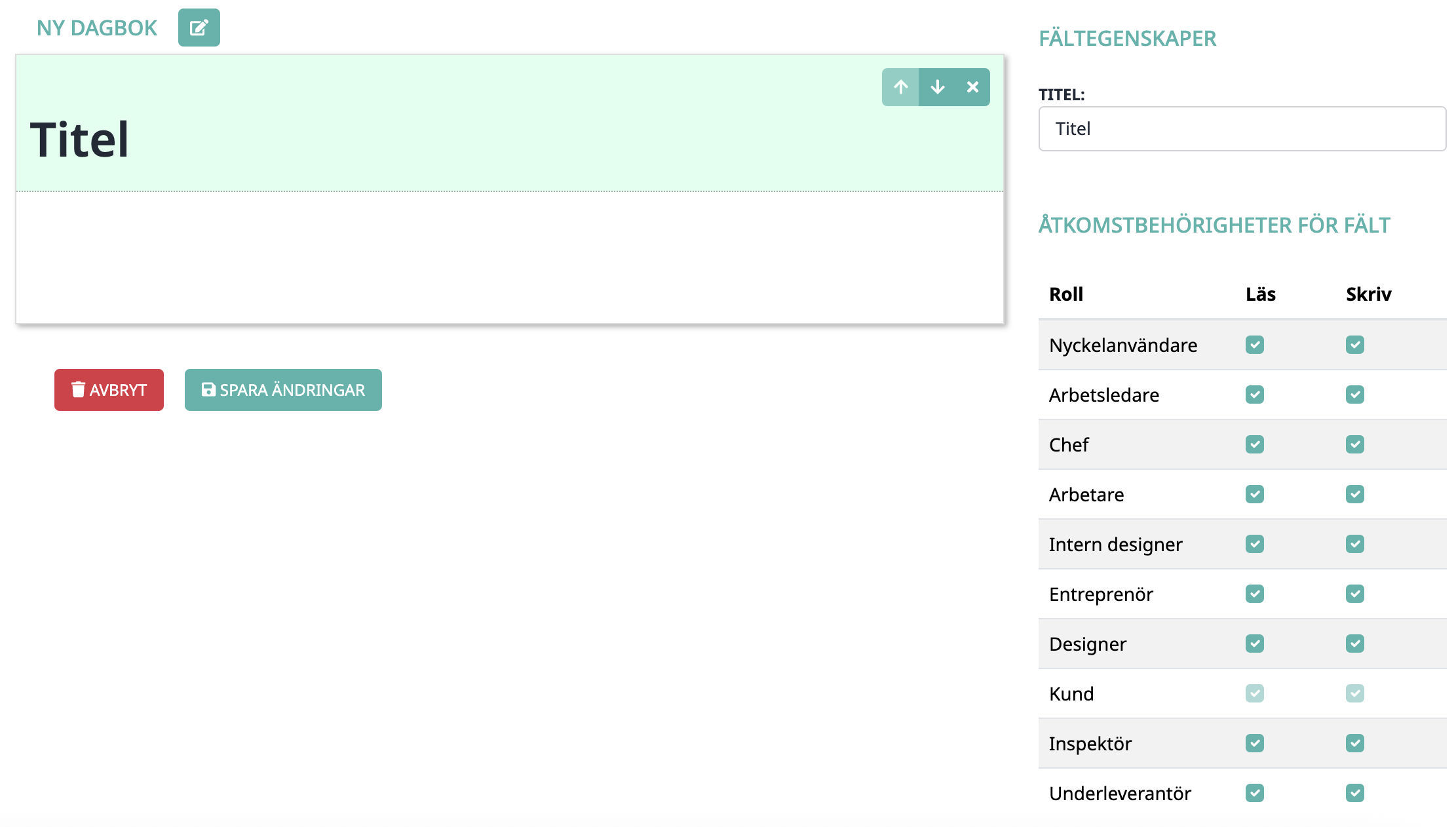Toggle Läs checkbox for Kund
The height and width of the screenshot is (827, 1456).
(x=1254, y=693)
